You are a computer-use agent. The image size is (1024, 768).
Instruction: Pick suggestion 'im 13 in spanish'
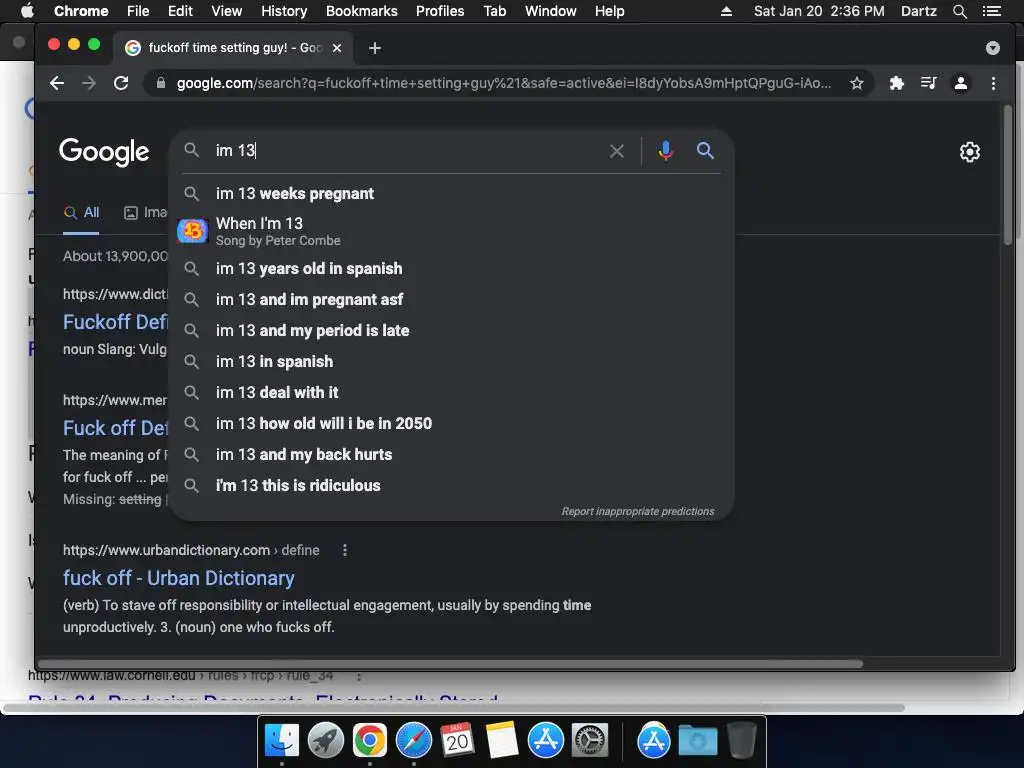pyautogui.click(x=451, y=361)
